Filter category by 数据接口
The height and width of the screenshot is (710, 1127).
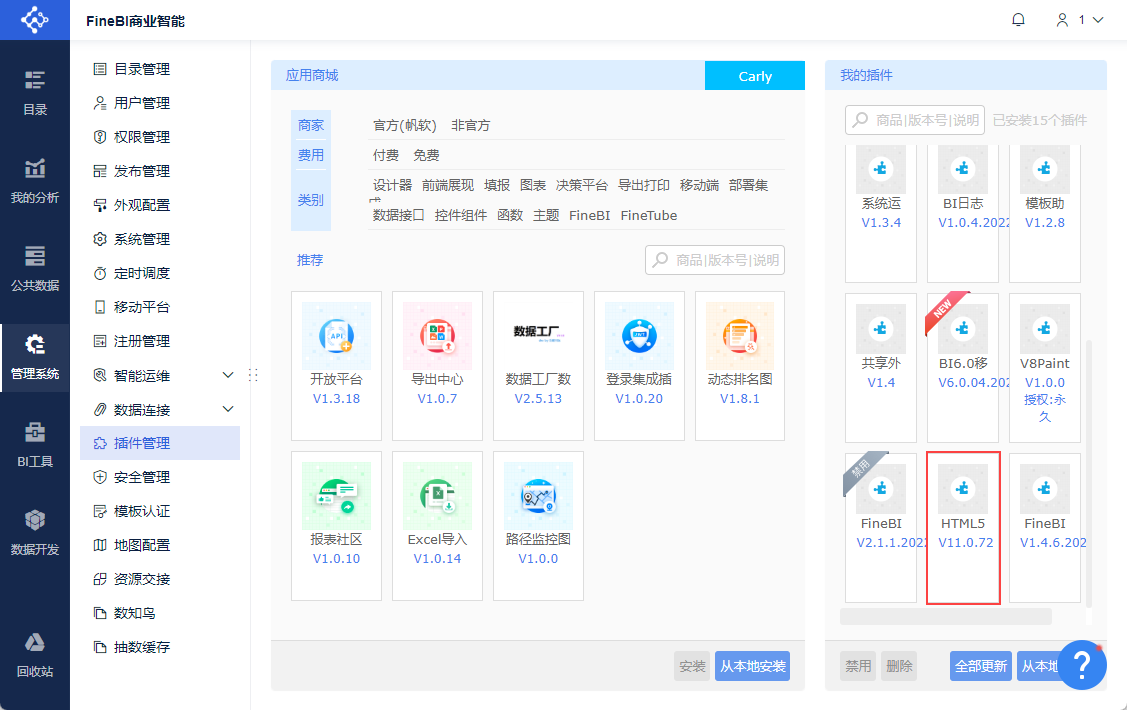(398, 216)
